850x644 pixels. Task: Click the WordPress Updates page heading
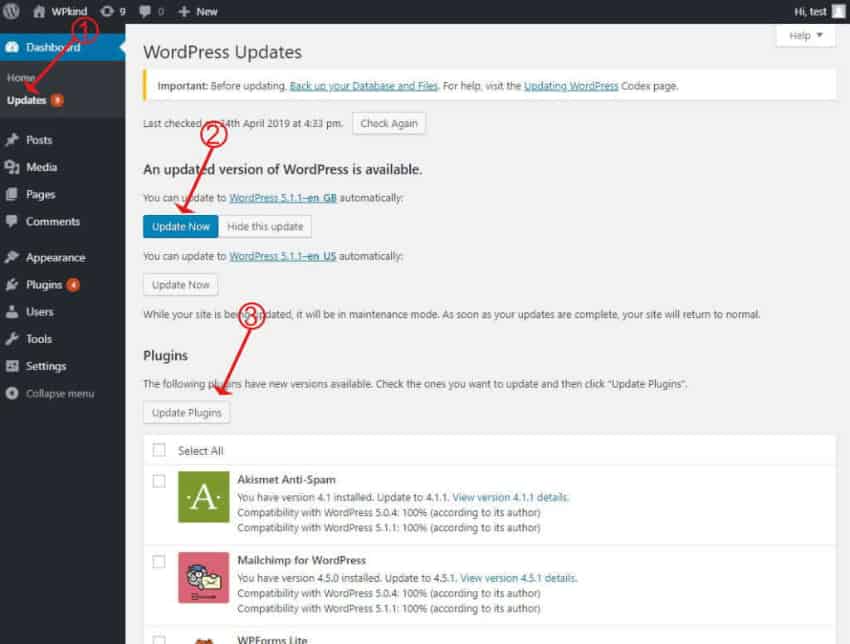[x=222, y=52]
